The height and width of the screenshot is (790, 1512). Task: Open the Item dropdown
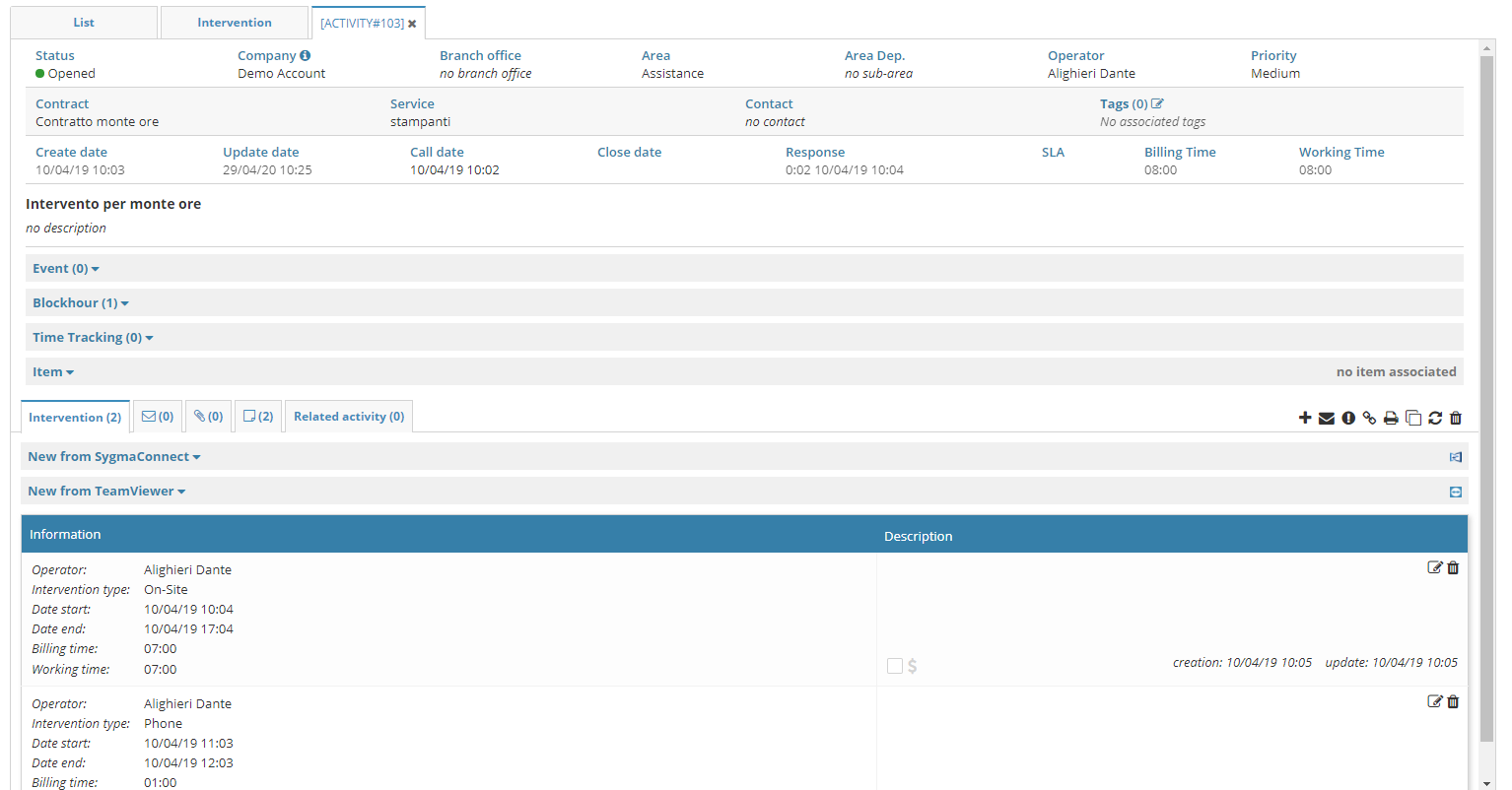(x=52, y=371)
